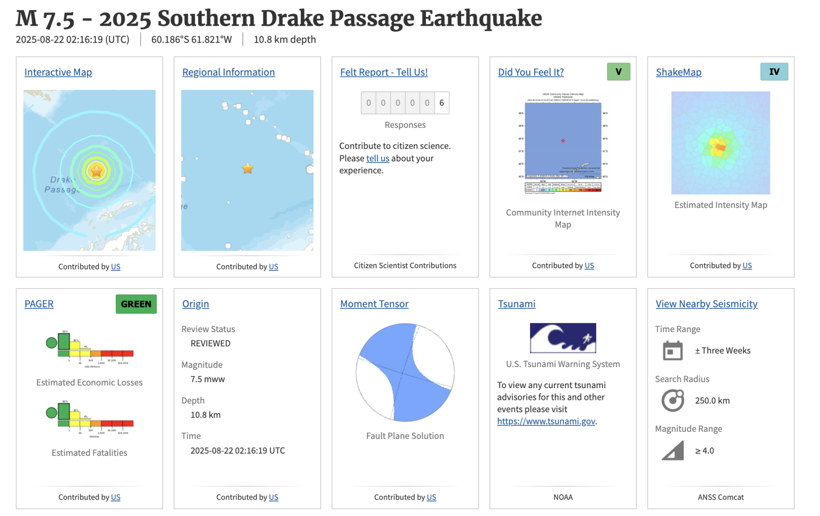Visit the https://www.tsunami.gov link
The height and width of the screenshot is (516, 820).
[546, 421]
